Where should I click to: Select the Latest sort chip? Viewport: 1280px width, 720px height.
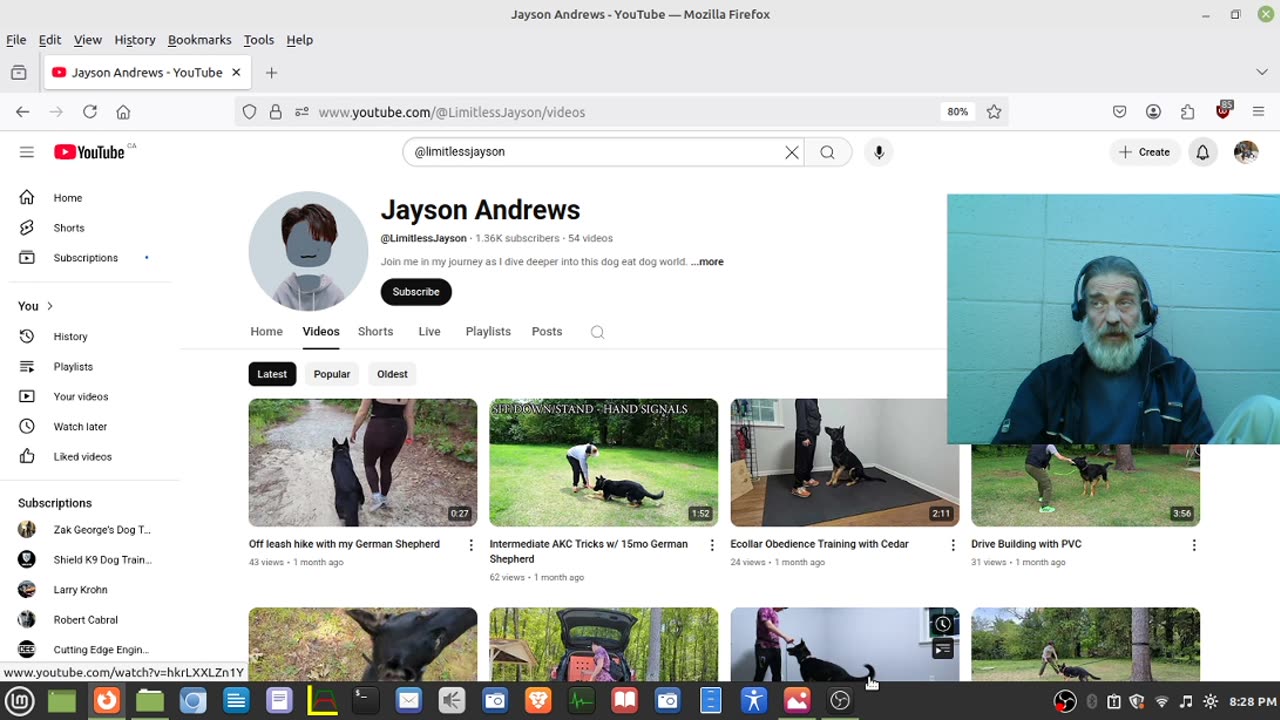(272, 374)
